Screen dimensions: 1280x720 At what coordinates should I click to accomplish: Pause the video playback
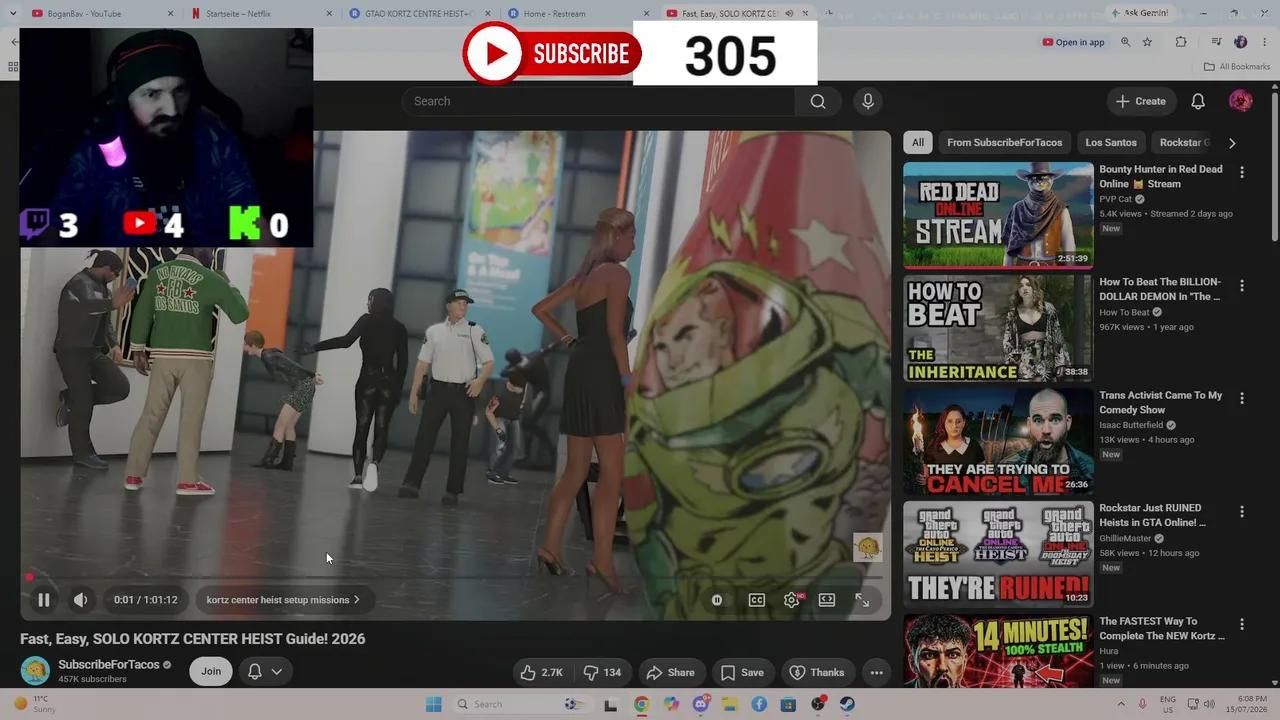click(x=44, y=600)
